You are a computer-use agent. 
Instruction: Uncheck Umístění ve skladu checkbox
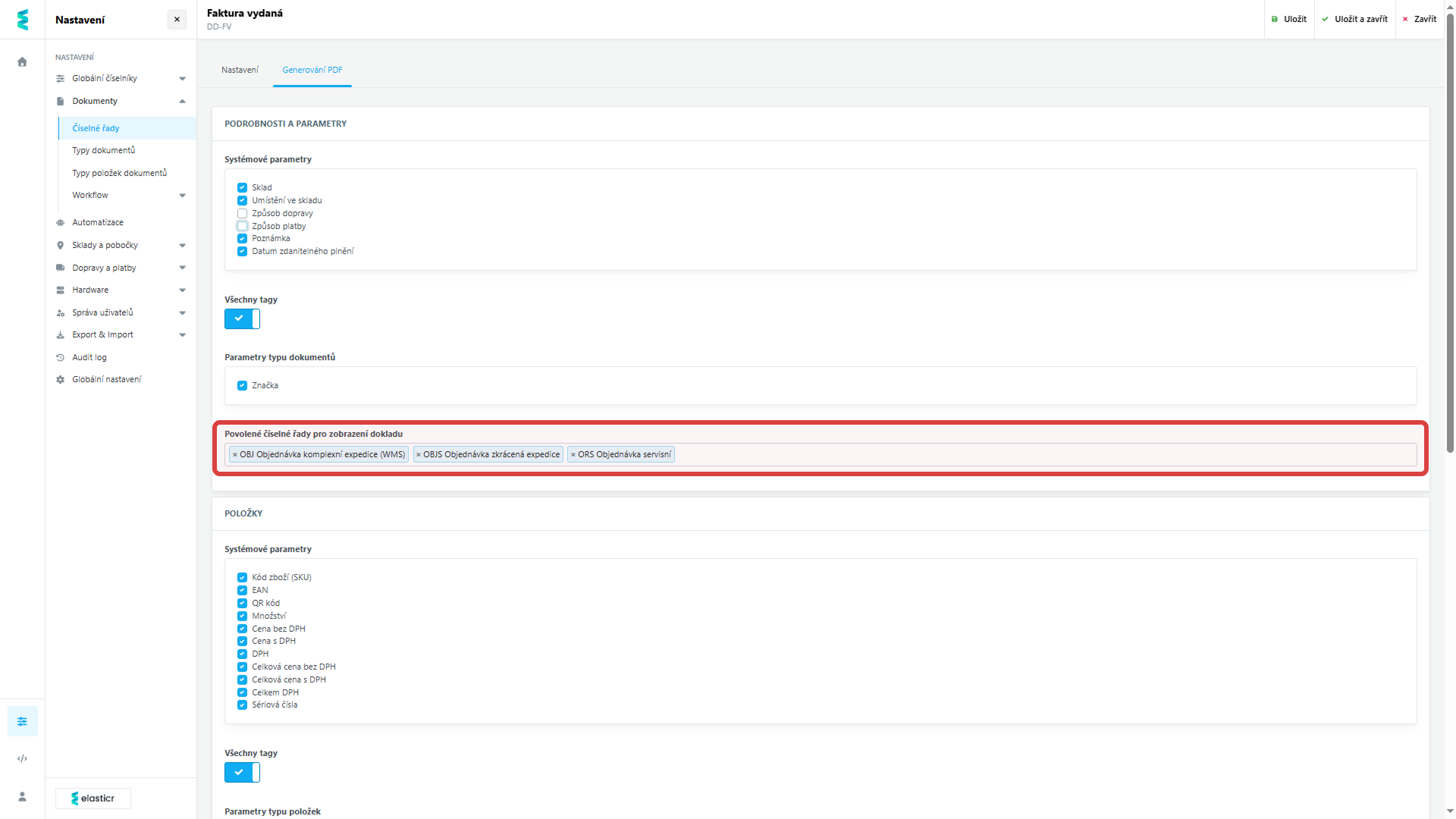pos(242,200)
